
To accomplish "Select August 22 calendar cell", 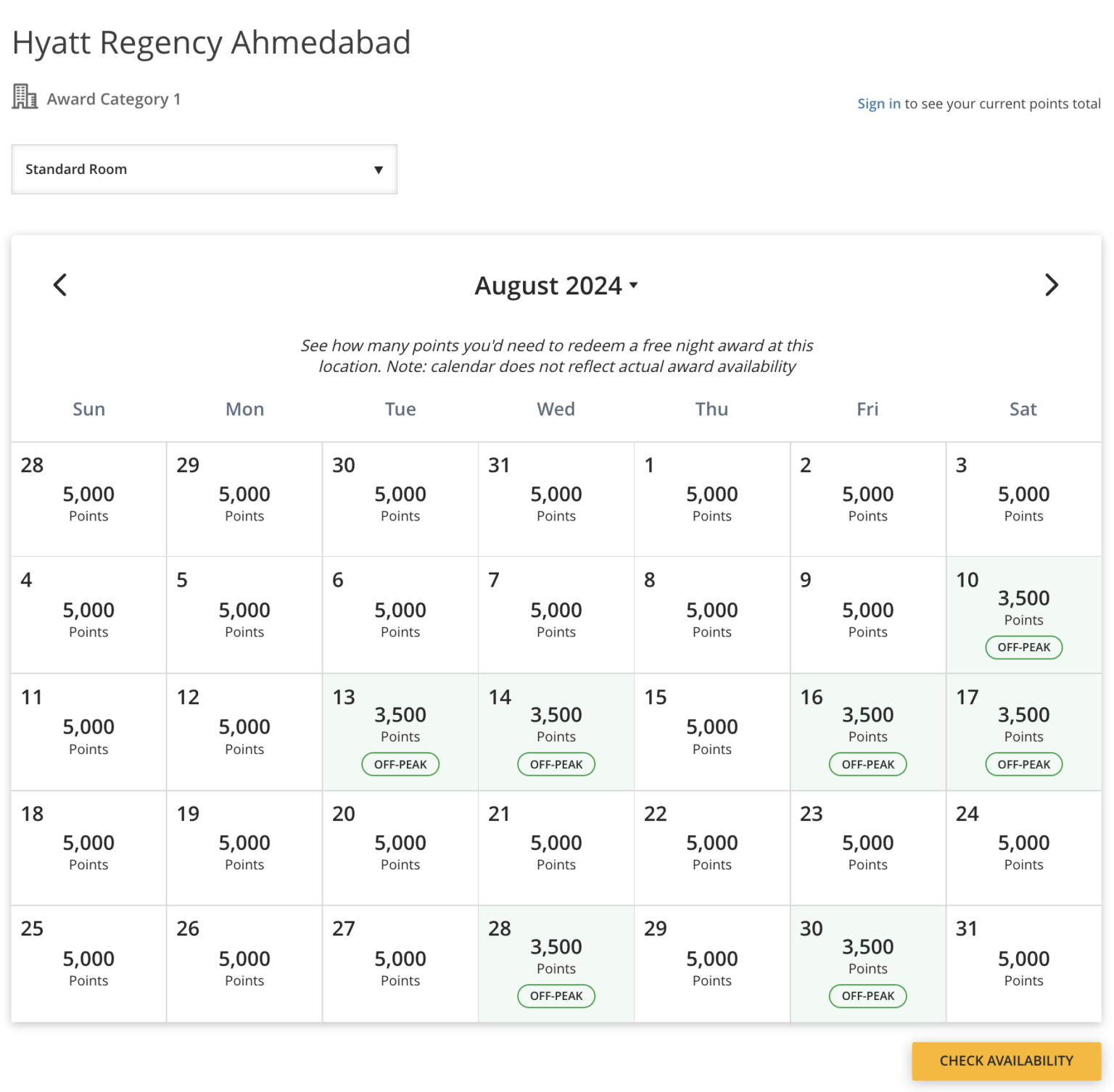I will click(711, 848).
